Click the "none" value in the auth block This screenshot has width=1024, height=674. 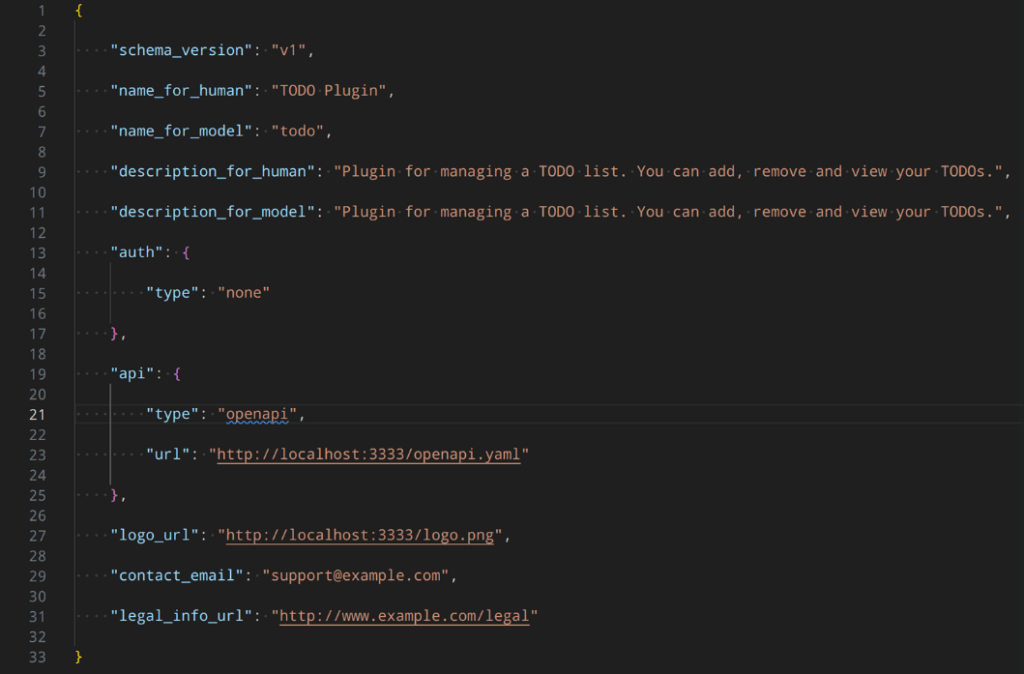[244, 293]
